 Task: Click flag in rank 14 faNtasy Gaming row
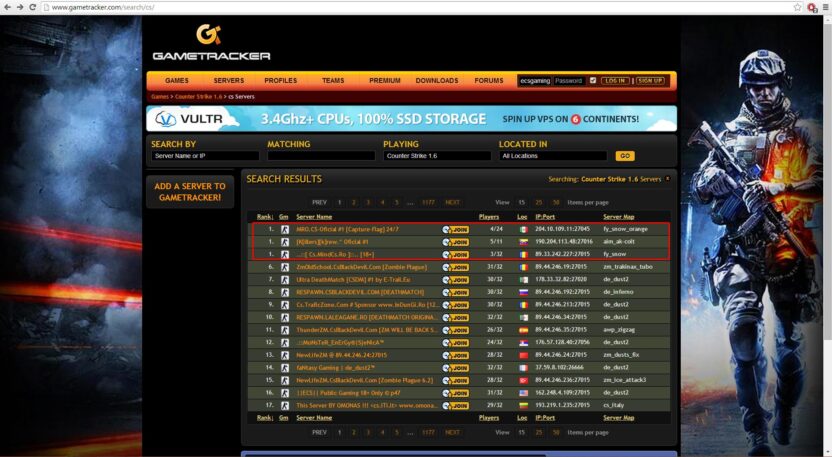pos(523,368)
